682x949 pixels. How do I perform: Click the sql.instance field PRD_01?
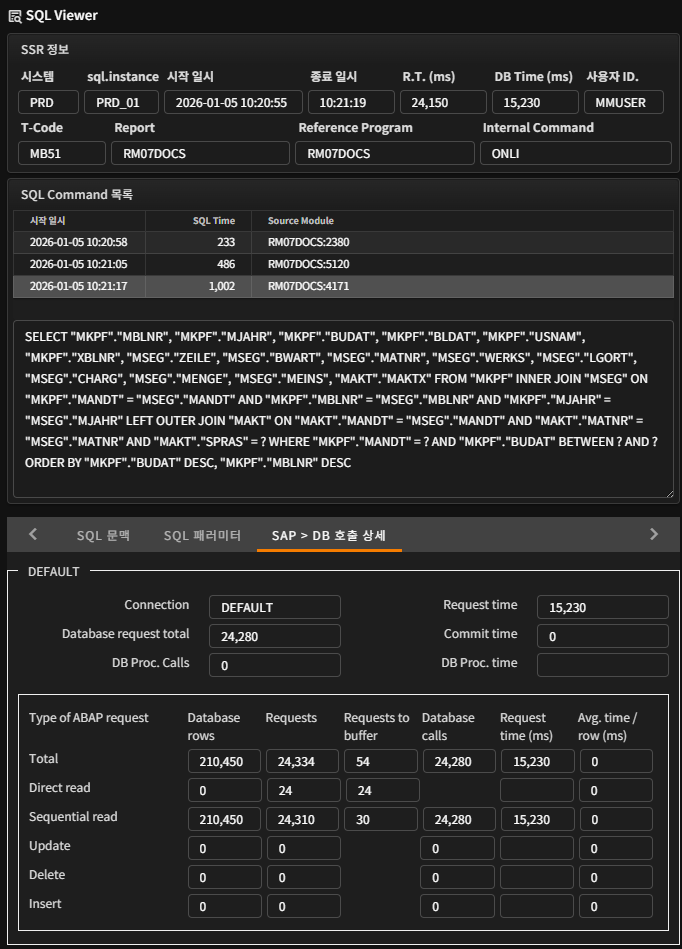(x=121, y=102)
